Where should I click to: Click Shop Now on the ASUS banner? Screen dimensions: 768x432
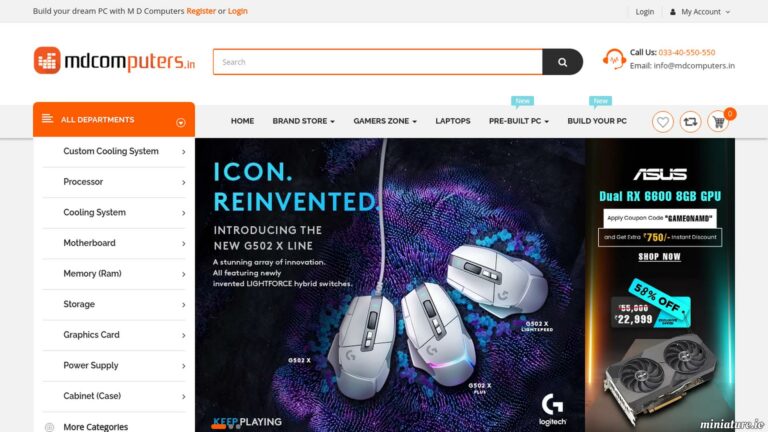pyautogui.click(x=659, y=257)
